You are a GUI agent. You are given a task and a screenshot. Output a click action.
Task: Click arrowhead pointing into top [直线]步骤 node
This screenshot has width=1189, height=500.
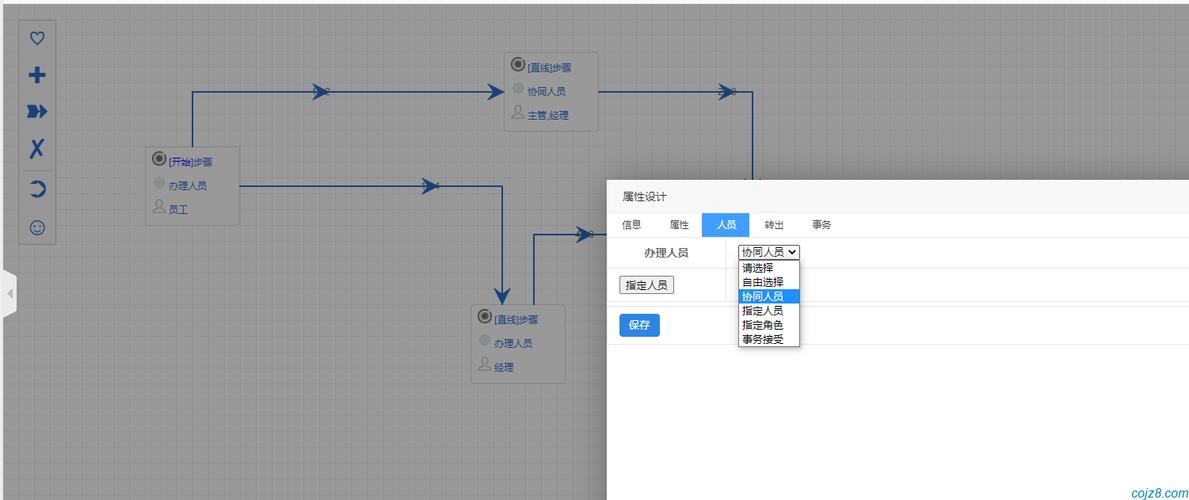[x=496, y=92]
